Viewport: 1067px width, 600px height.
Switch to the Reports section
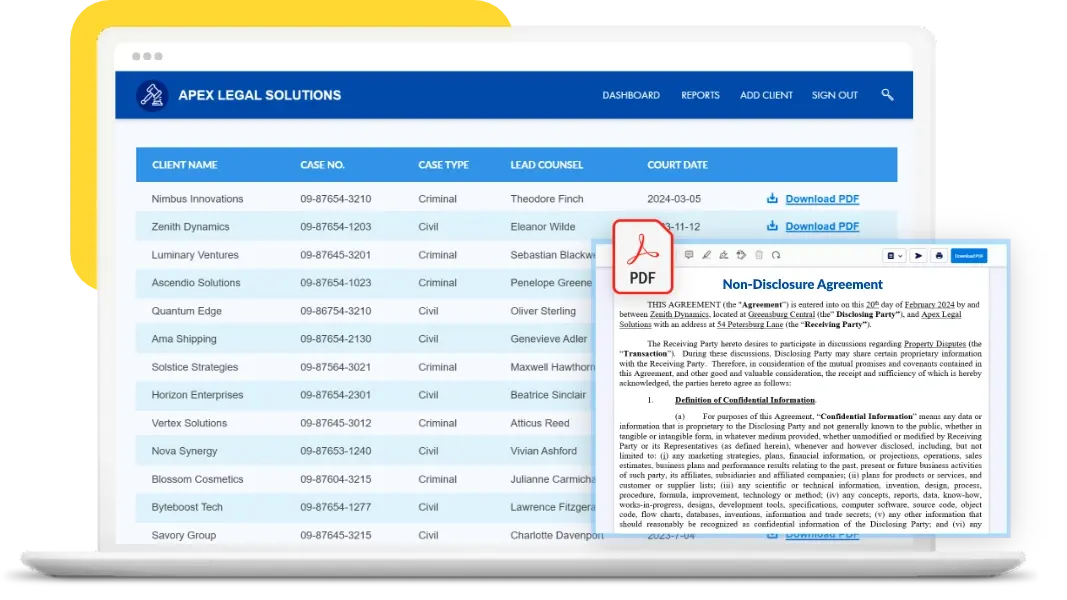point(700,95)
